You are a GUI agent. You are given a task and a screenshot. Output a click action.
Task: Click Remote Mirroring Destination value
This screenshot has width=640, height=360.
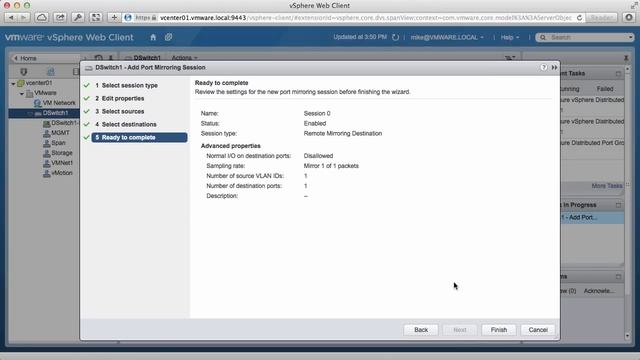[x=343, y=133]
